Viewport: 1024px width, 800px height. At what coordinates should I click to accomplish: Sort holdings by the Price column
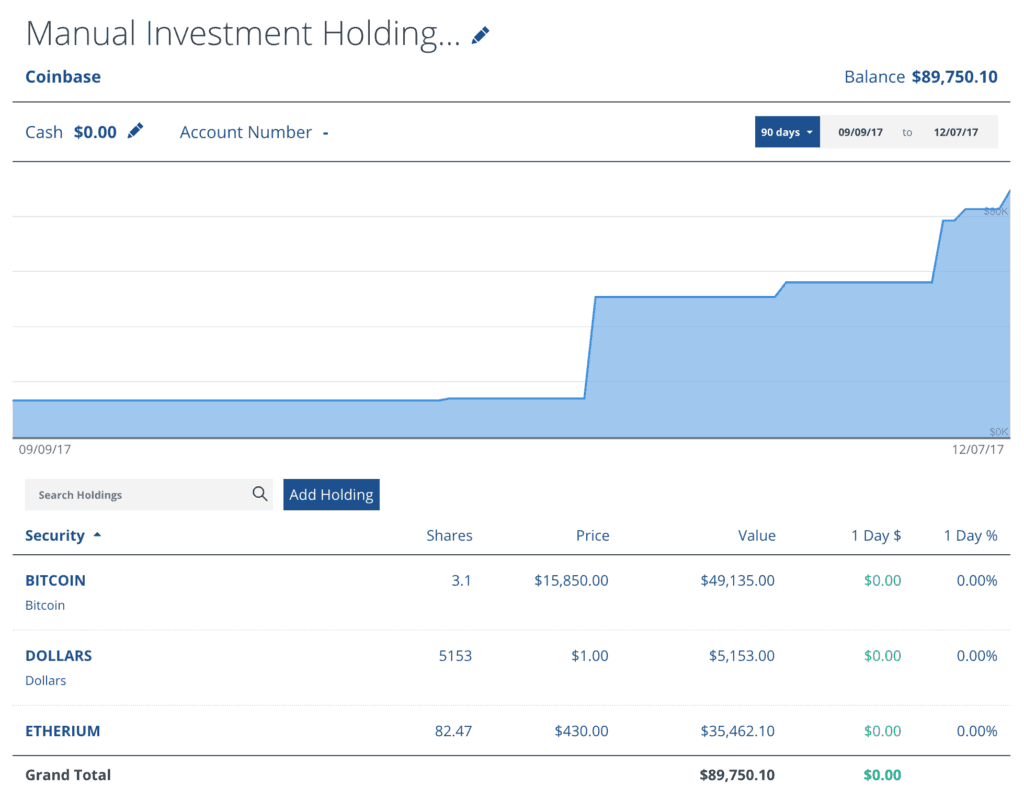coord(592,536)
